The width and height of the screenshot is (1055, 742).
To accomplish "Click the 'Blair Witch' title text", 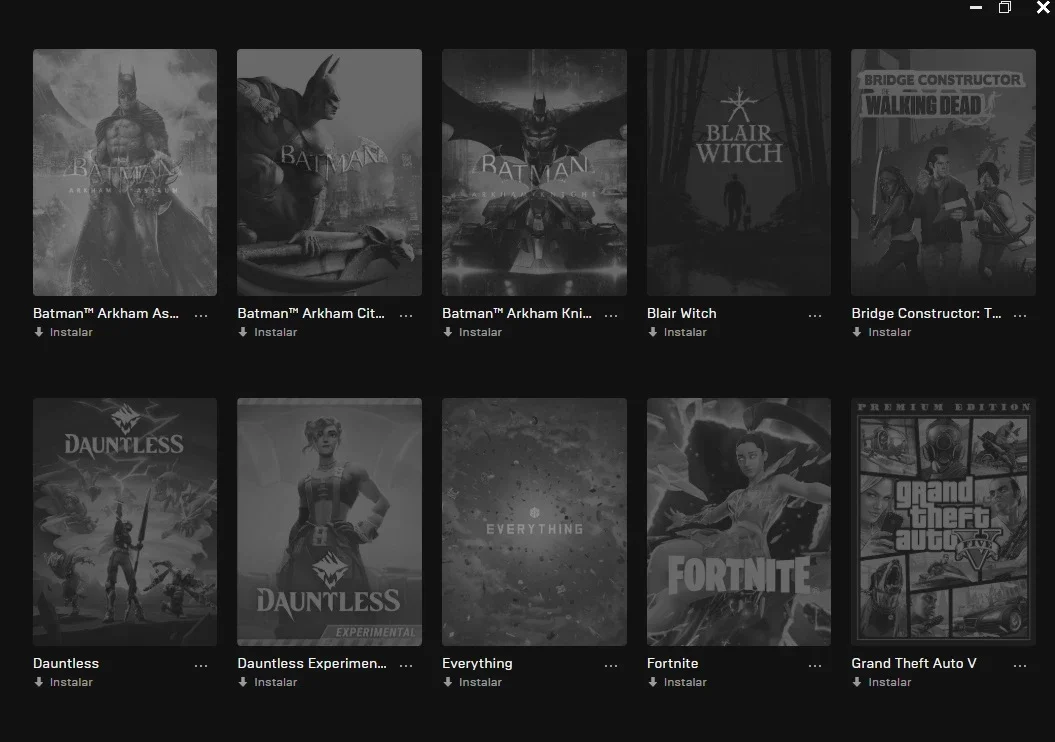I will pyautogui.click(x=682, y=313).
